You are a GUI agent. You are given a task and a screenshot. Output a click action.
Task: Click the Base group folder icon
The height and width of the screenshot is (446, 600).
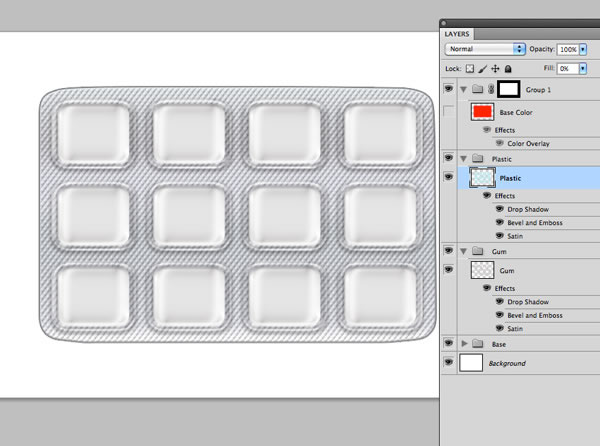477,343
